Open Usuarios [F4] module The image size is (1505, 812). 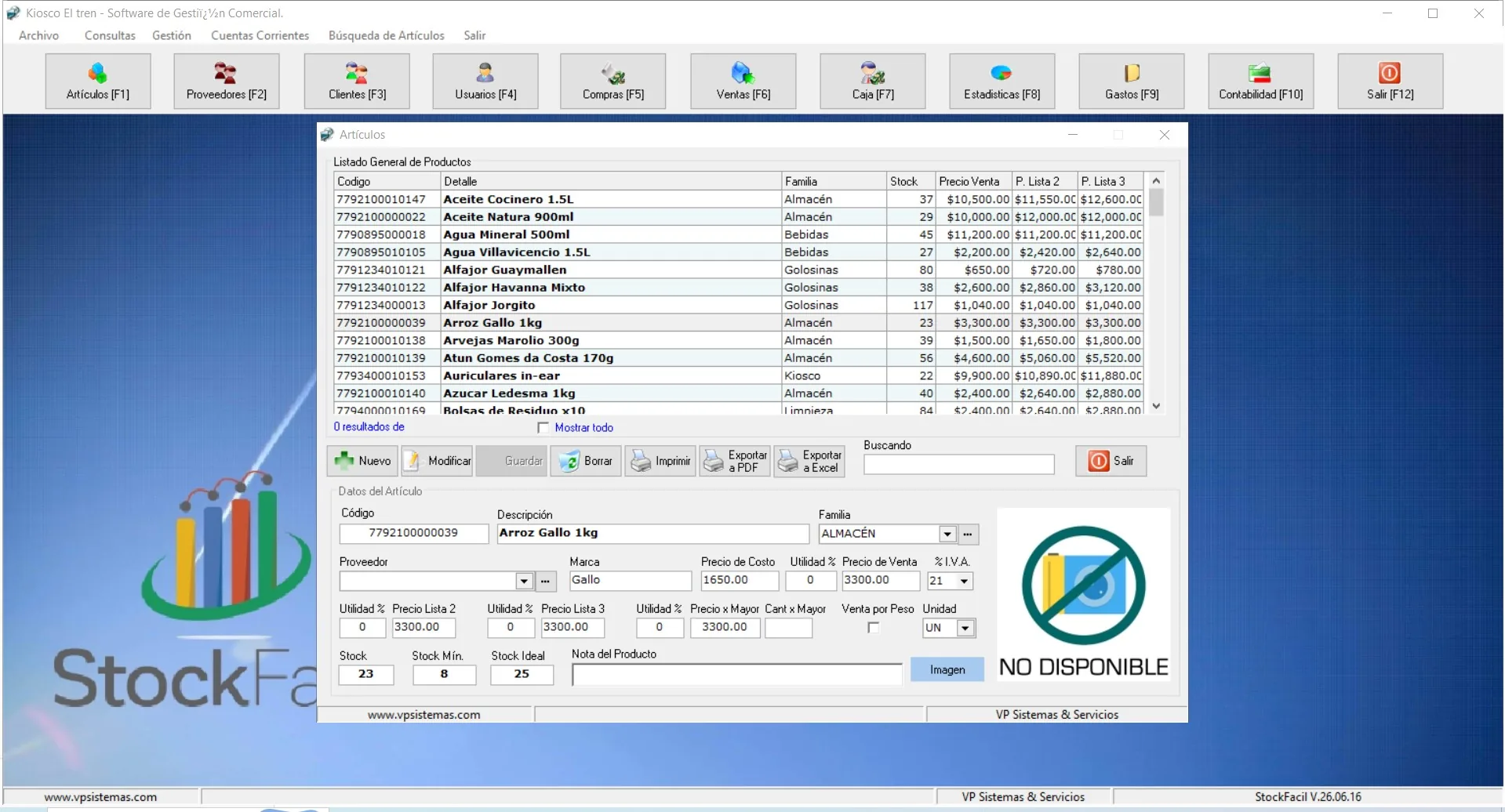(x=485, y=82)
